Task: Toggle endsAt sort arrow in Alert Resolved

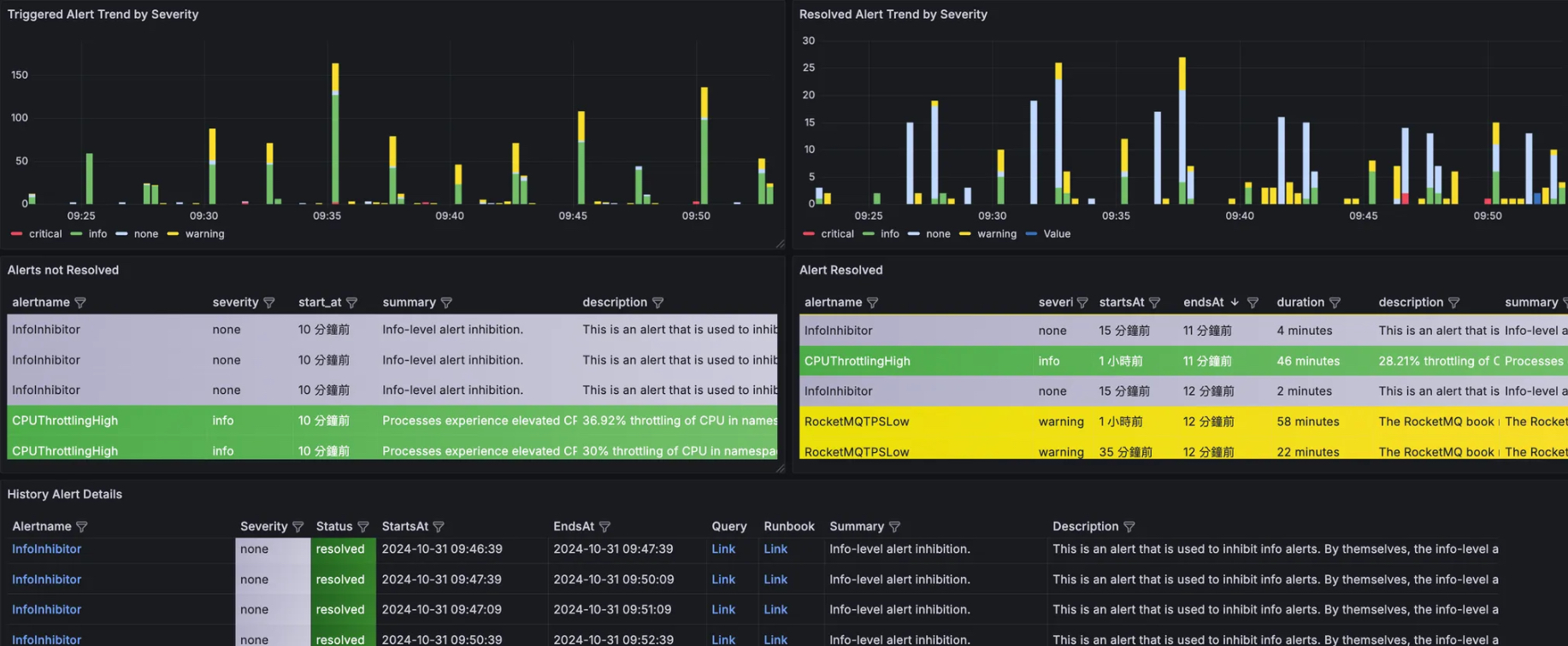Action: pos(1234,302)
